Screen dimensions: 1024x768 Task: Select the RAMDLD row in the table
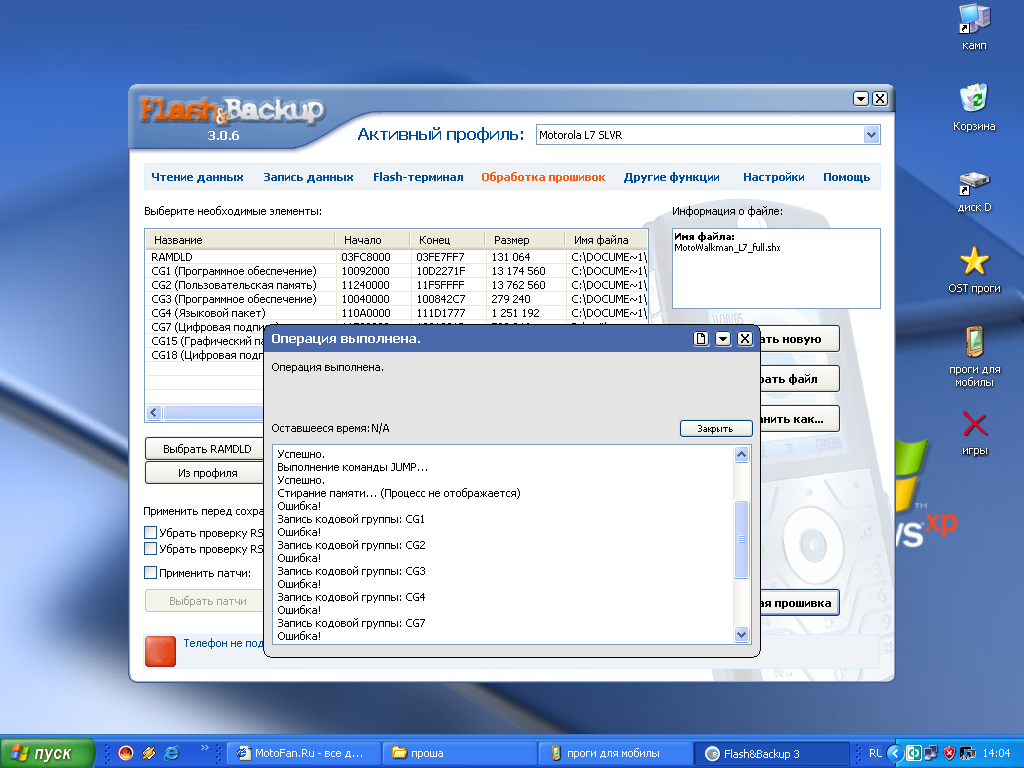396,257
